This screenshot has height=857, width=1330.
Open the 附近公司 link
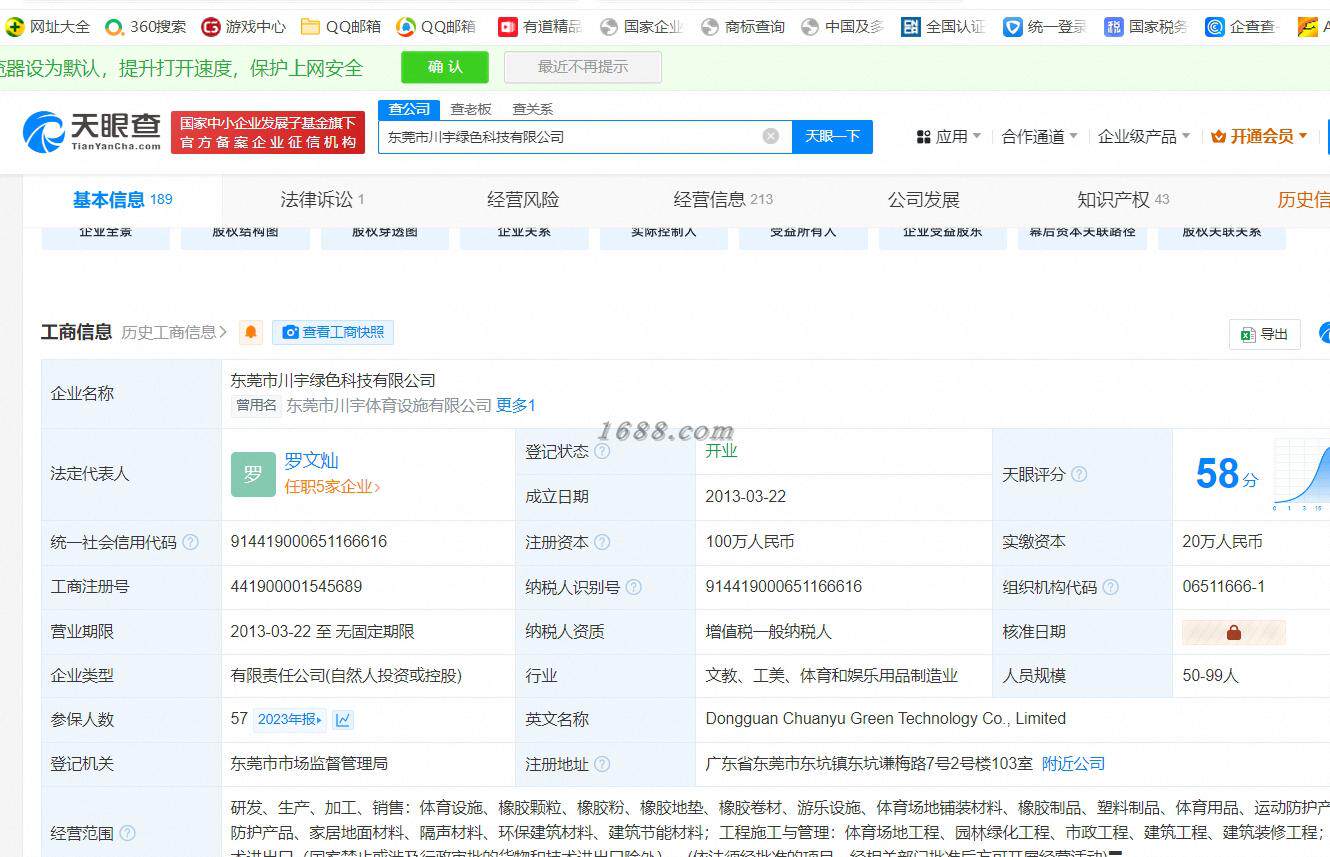point(1073,764)
